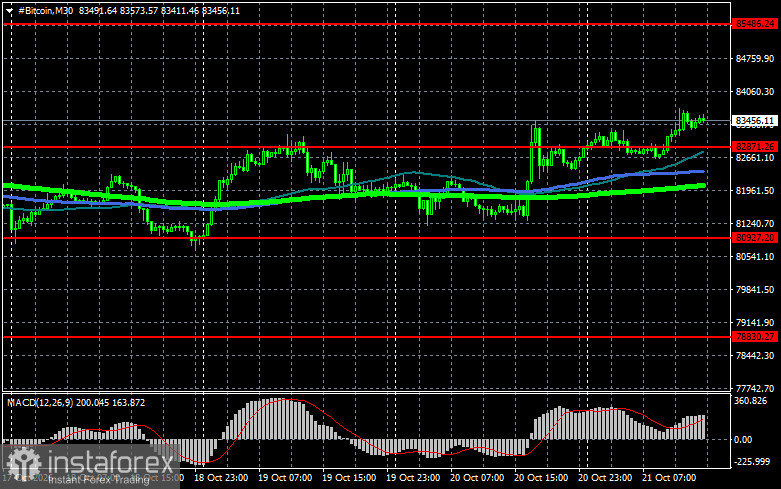Screen dimensions: 781x489
Task: Click the 81240.70 price axis value
Action: click(755, 224)
